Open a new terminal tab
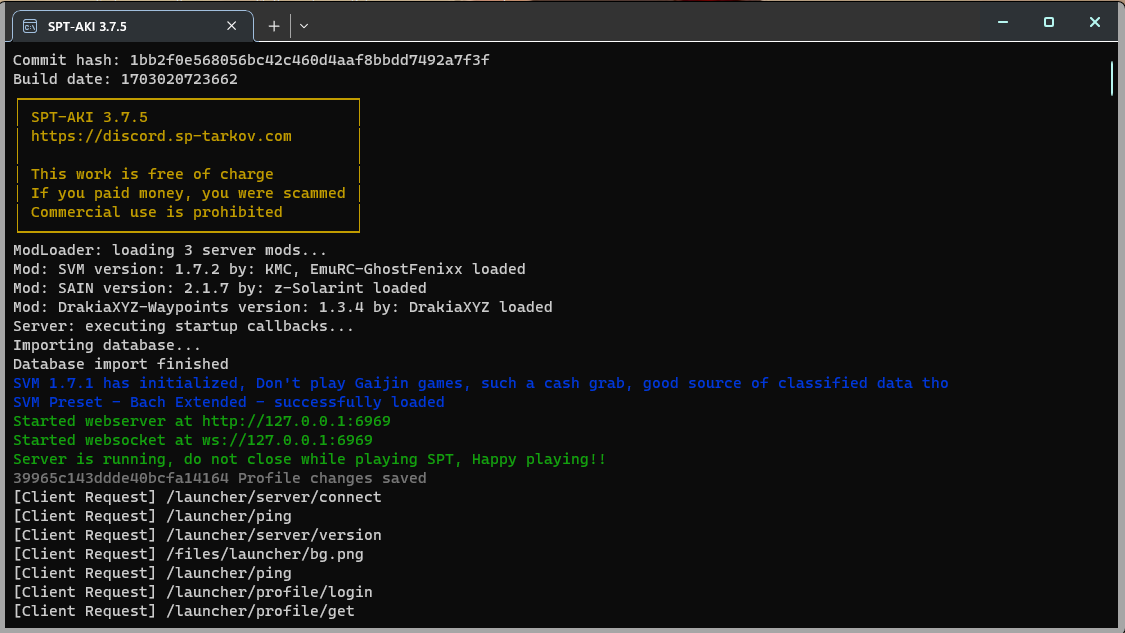 pyautogui.click(x=273, y=27)
